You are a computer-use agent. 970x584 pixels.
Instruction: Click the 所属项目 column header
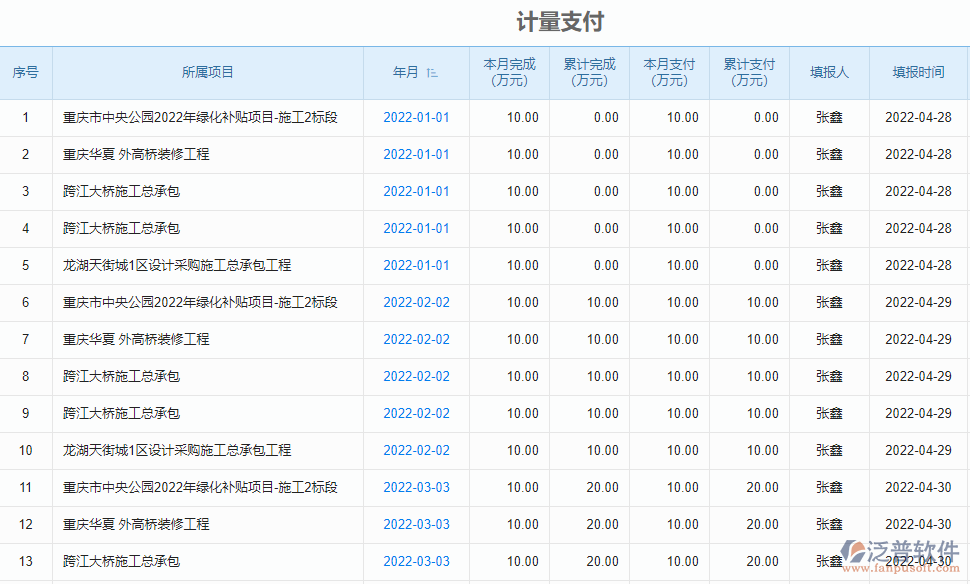[x=208, y=73]
